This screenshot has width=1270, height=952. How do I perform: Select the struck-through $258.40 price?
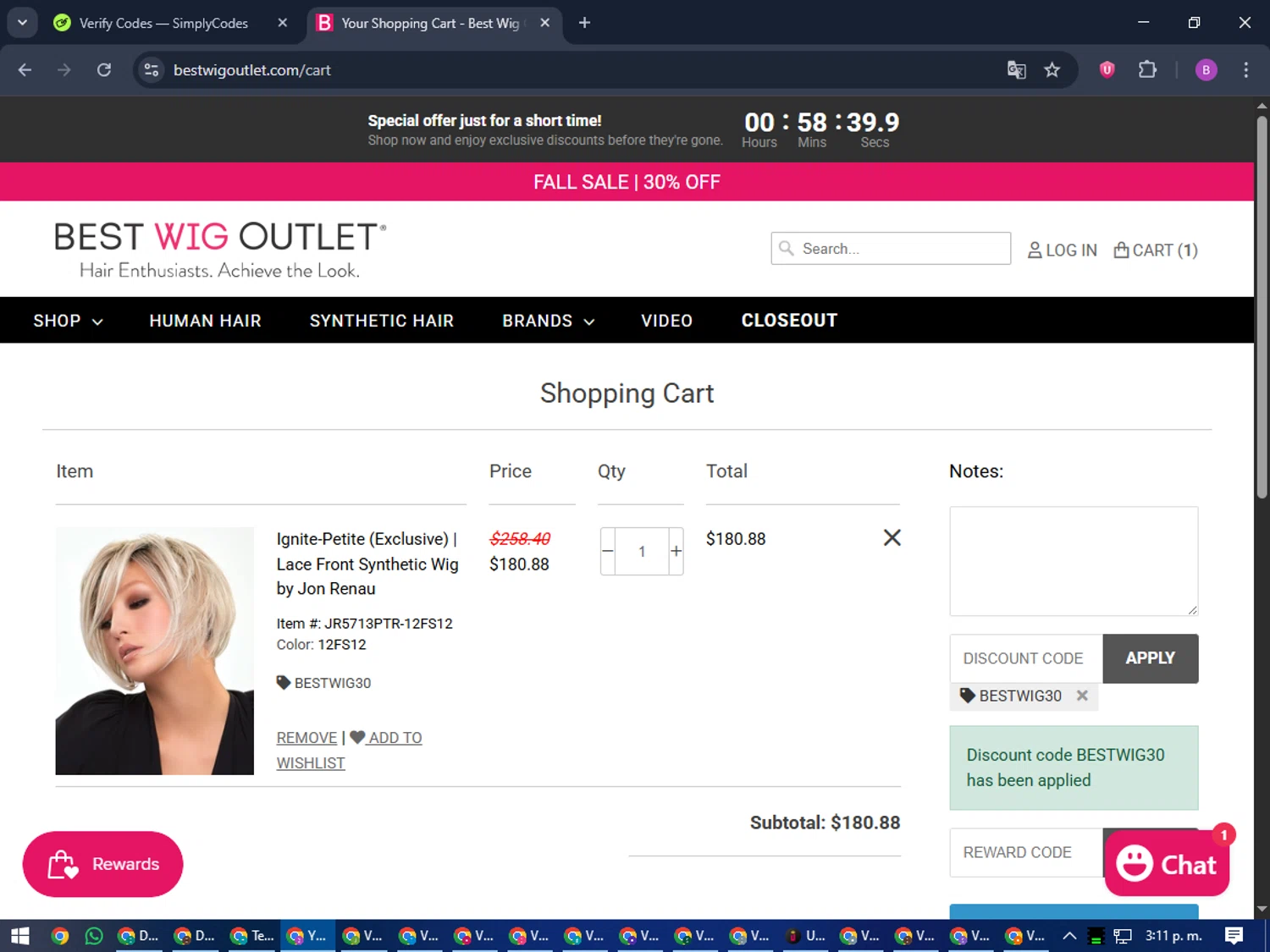pyautogui.click(x=520, y=538)
